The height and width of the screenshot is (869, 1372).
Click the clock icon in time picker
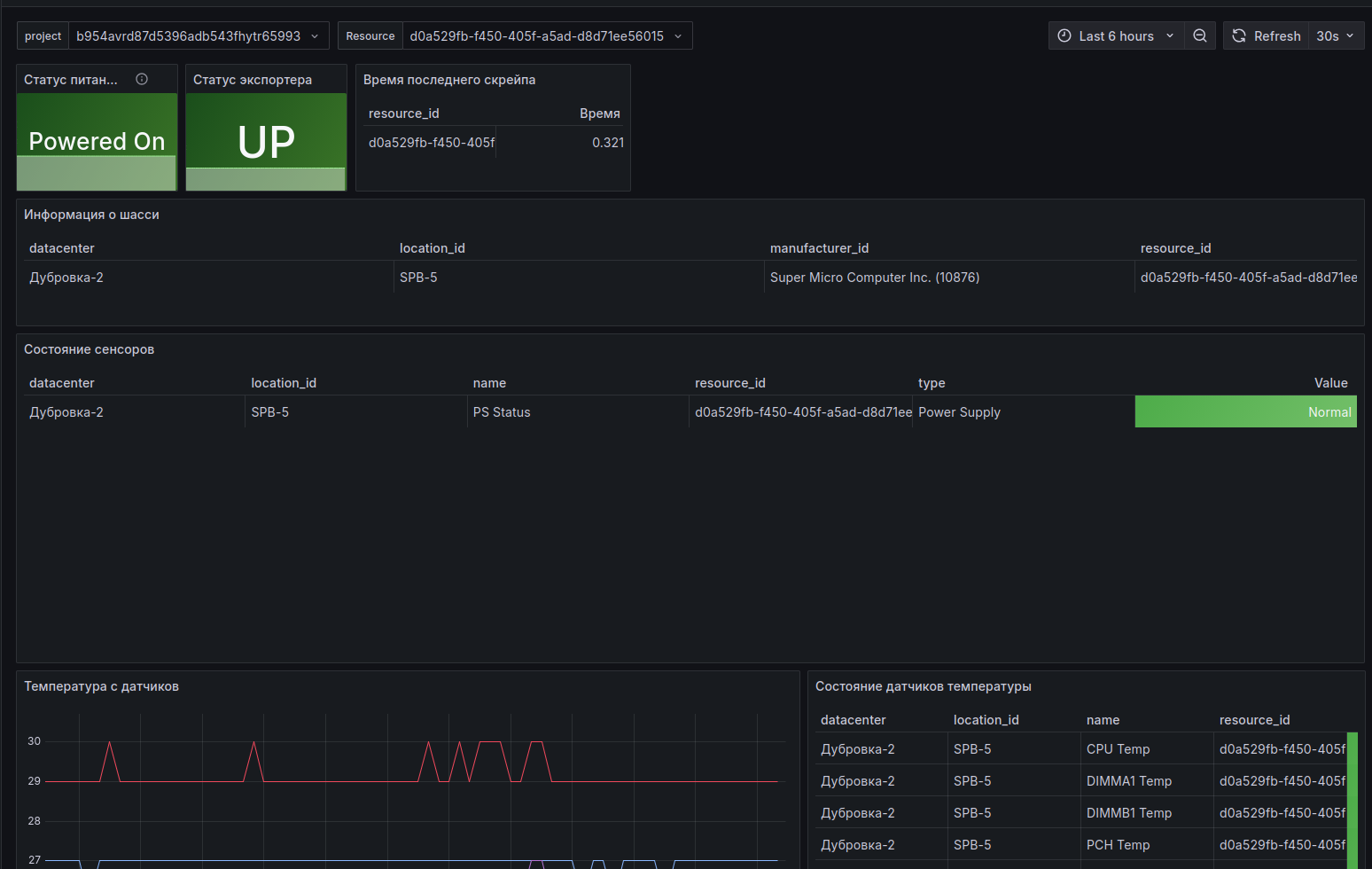[1064, 35]
